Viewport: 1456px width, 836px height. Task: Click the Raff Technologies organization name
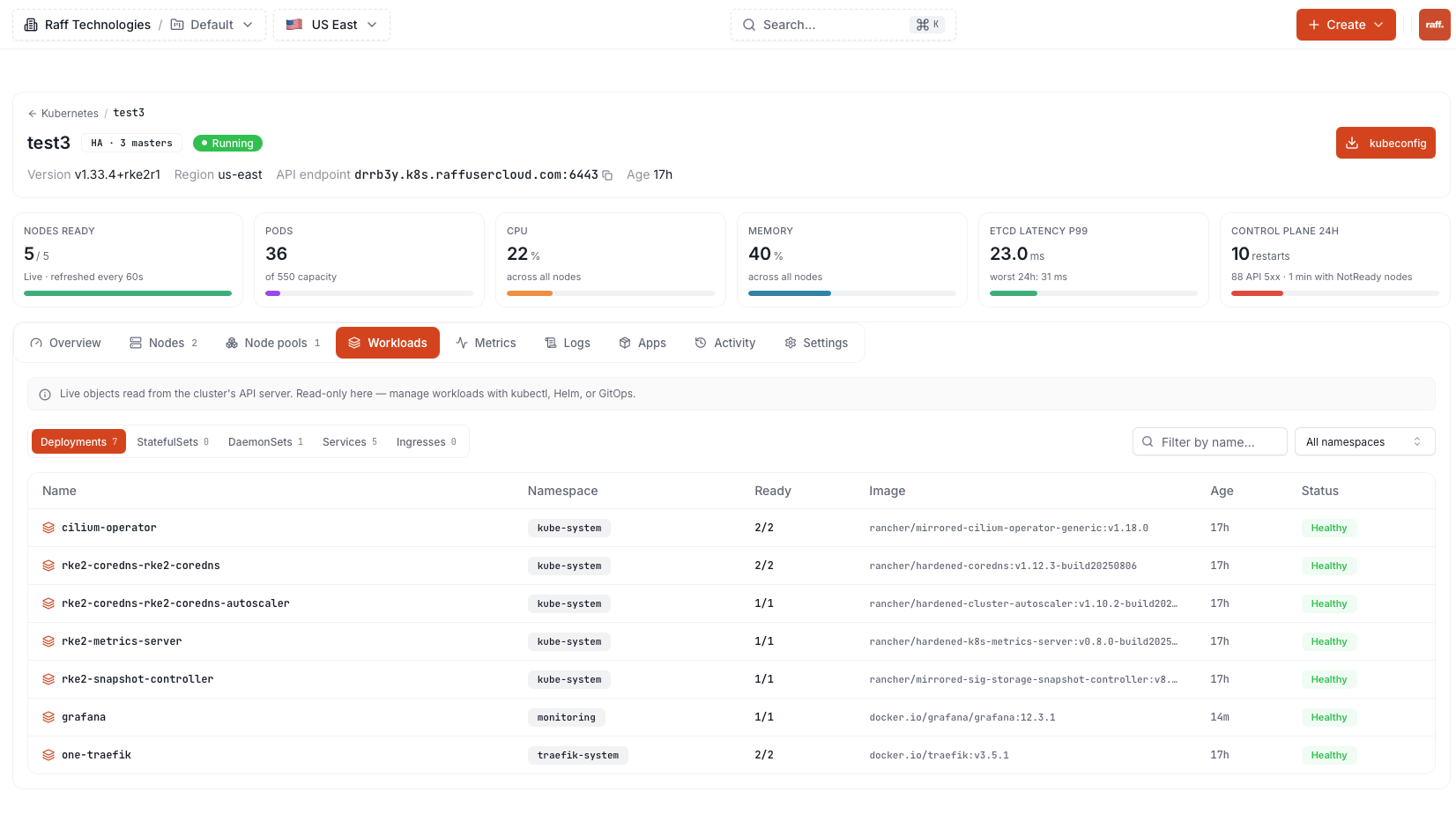(98, 25)
